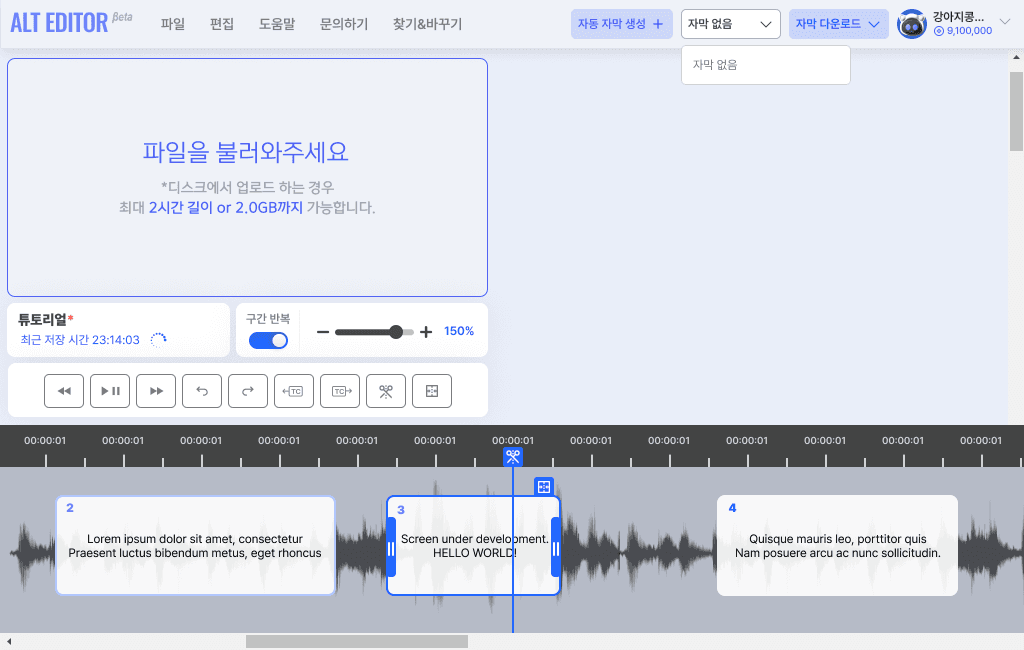Select the rewind playback icon
Screen dimensions: 1024x650
pos(64,391)
